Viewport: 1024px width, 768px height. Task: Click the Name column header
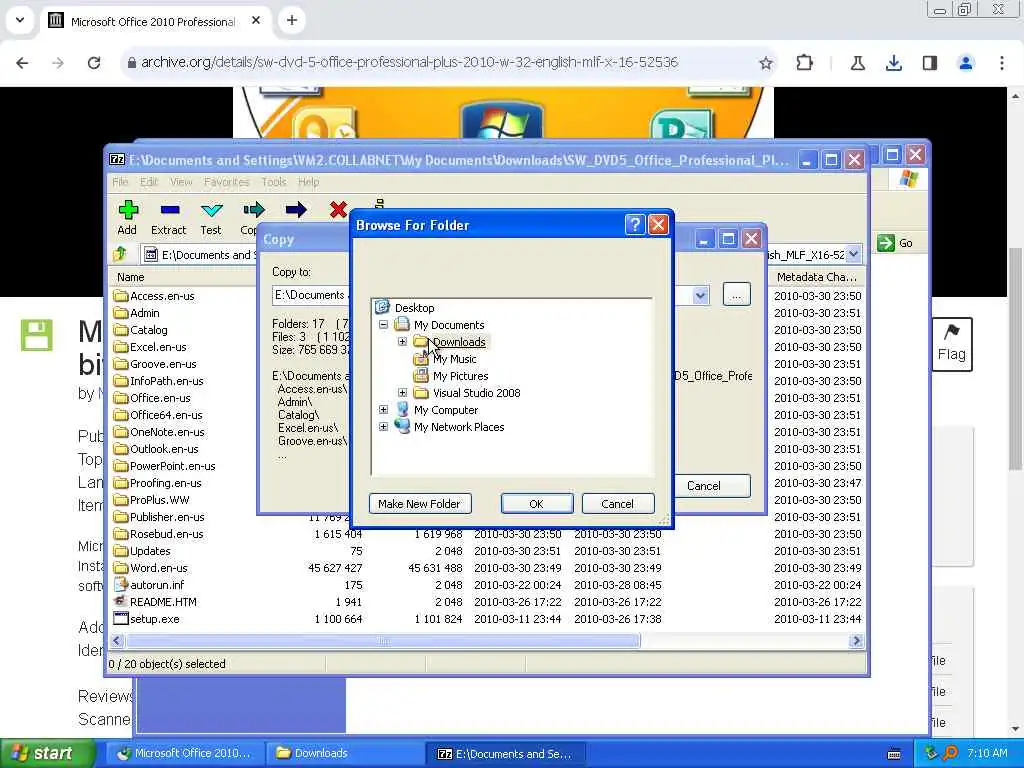tap(131, 277)
